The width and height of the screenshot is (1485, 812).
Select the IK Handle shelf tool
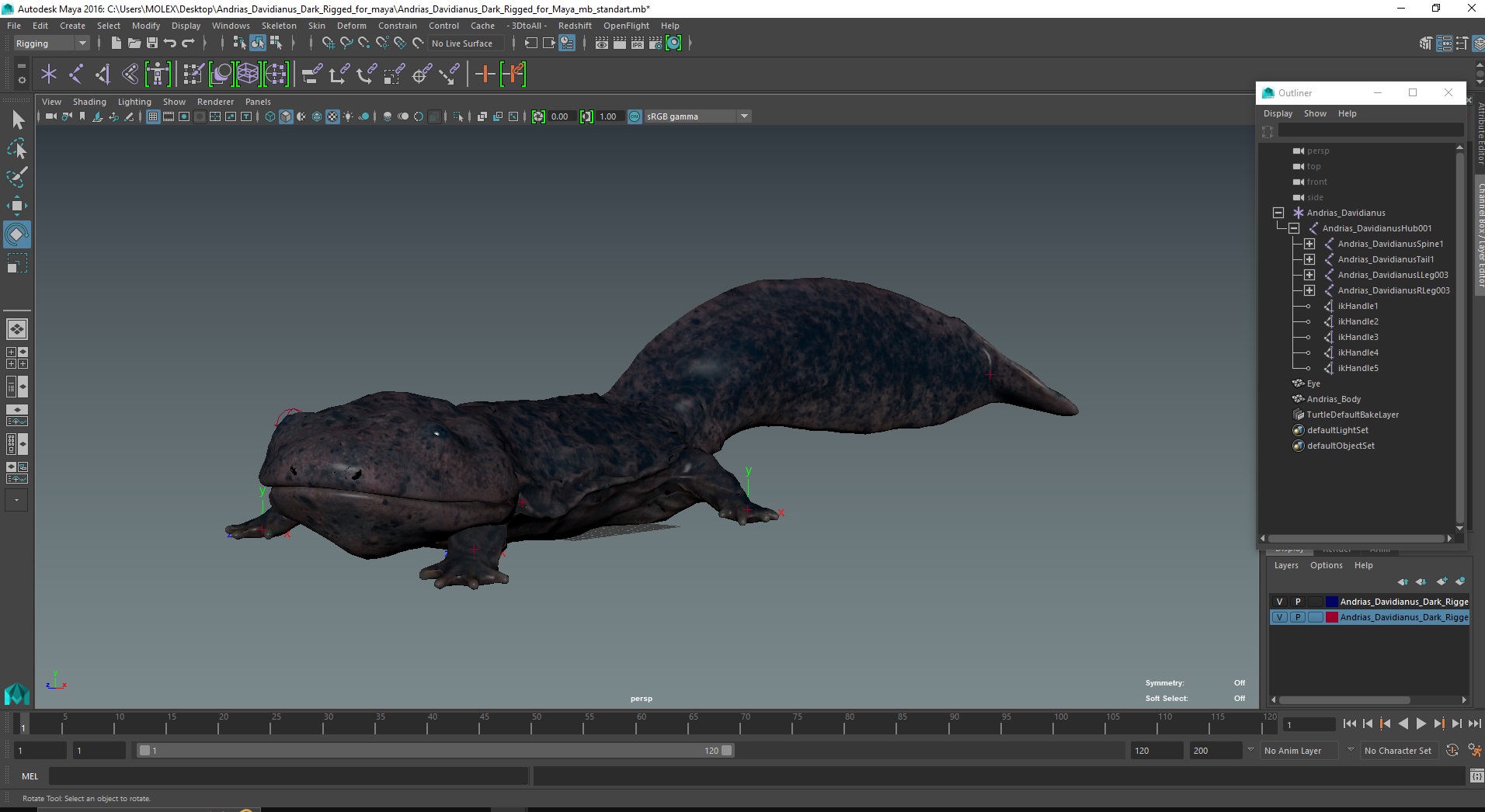click(x=103, y=75)
